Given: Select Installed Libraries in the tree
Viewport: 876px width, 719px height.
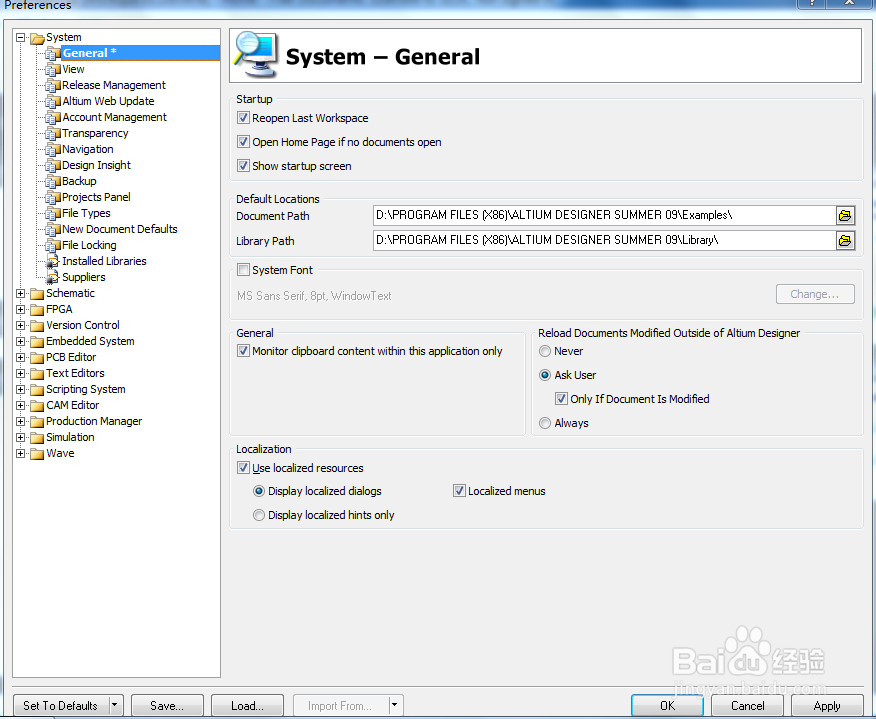Looking at the screenshot, I should (x=104, y=261).
